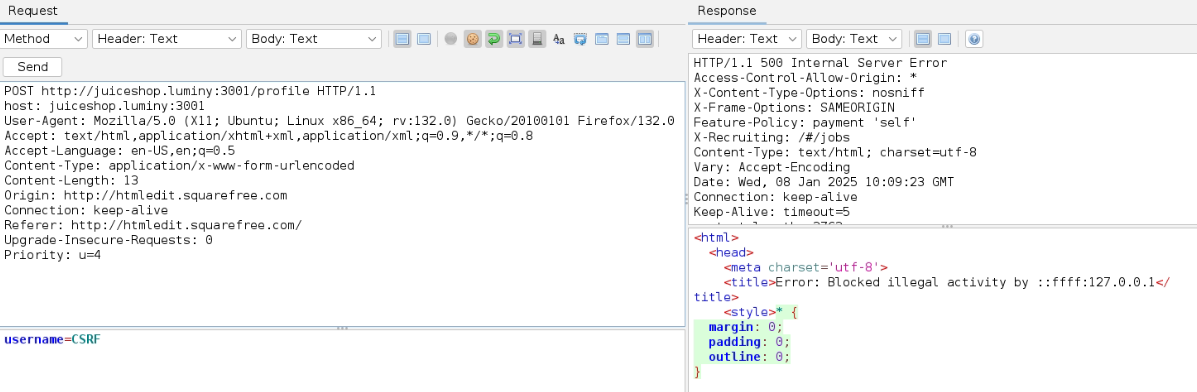
Task: Open help with the blue question mark icon
Action: (973, 39)
